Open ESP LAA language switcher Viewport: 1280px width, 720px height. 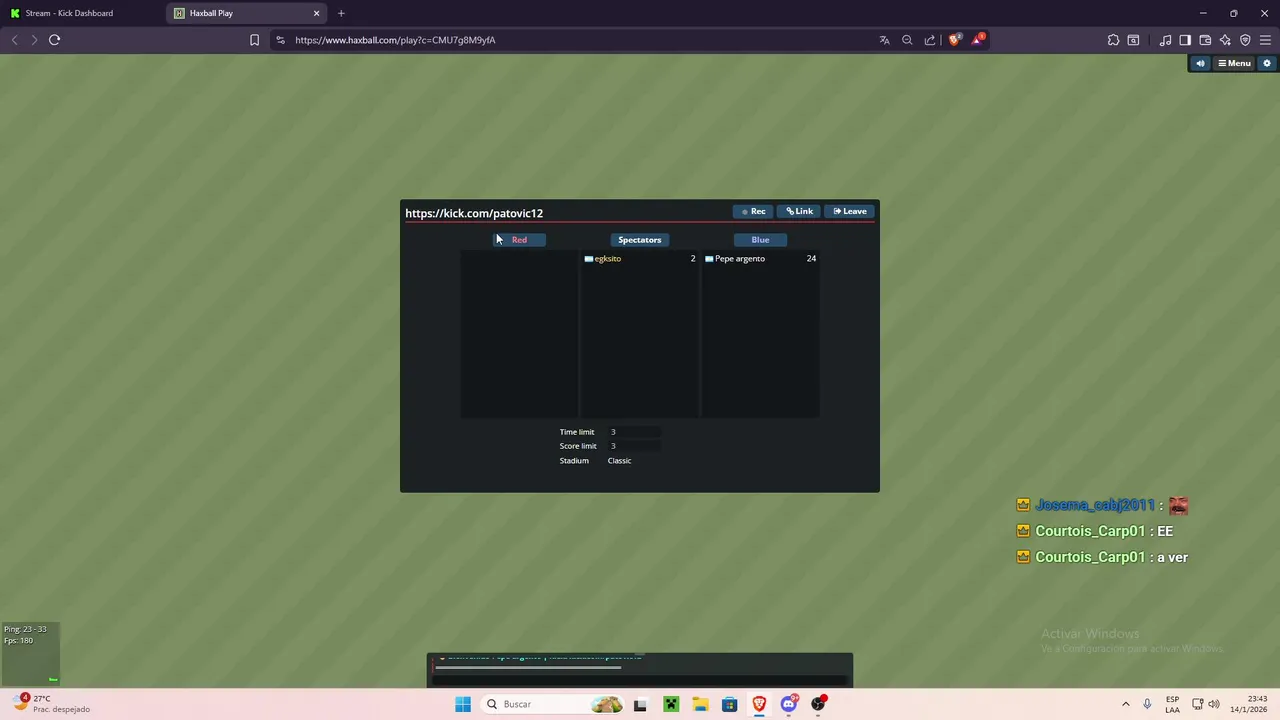click(x=1172, y=704)
